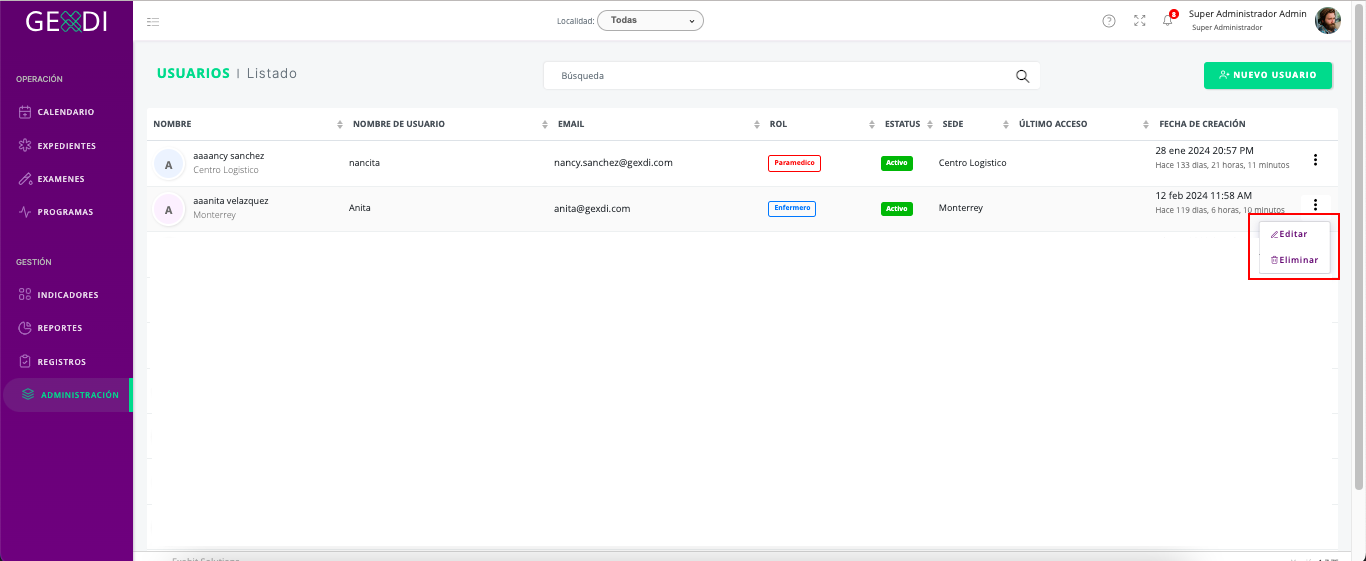The width and height of the screenshot is (1366, 561).
Task: Open the Localidad Todas dropdown
Action: (650, 20)
